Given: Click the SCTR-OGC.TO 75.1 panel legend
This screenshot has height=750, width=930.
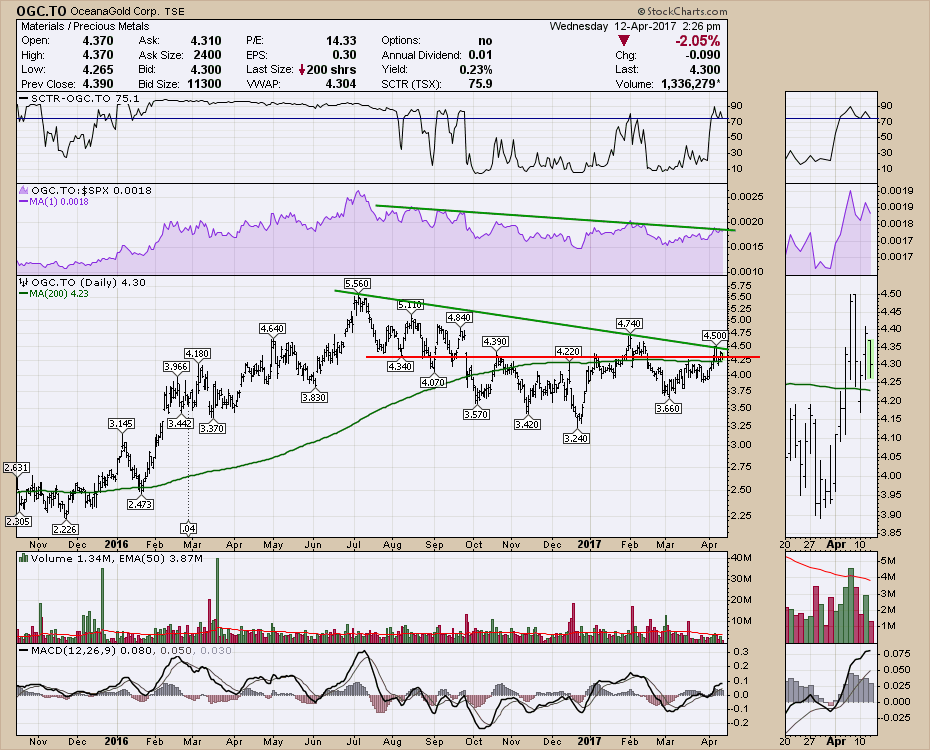Looking at the screenshot, I should 80,98.
